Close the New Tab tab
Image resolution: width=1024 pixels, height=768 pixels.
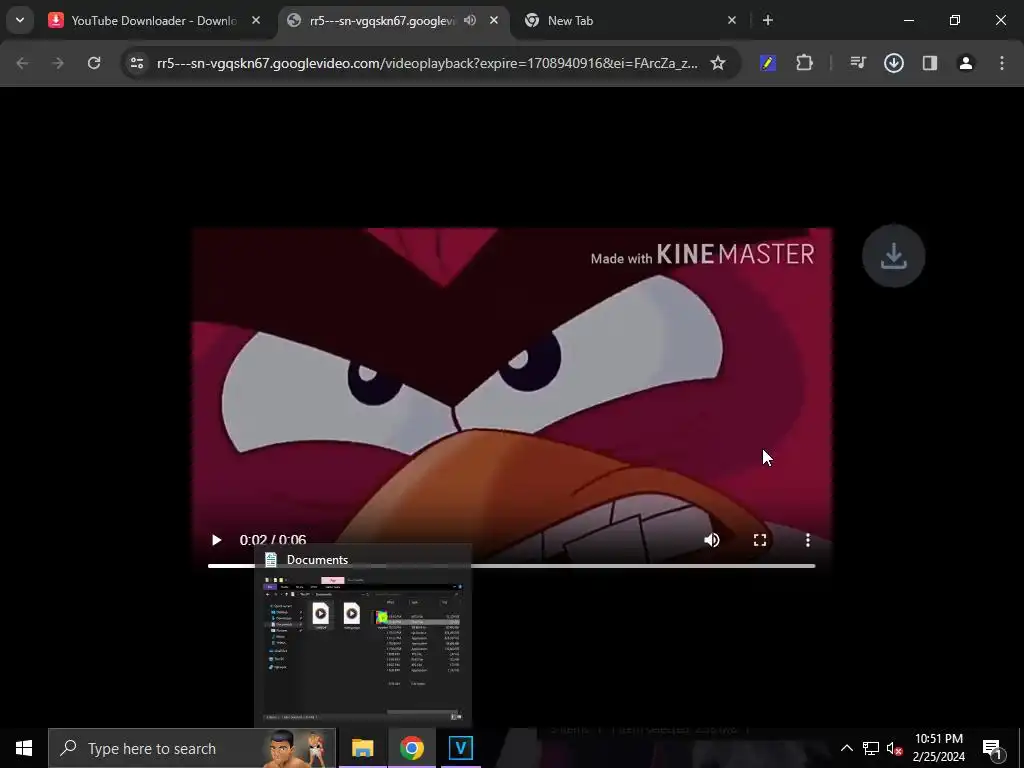pos(732,20)
